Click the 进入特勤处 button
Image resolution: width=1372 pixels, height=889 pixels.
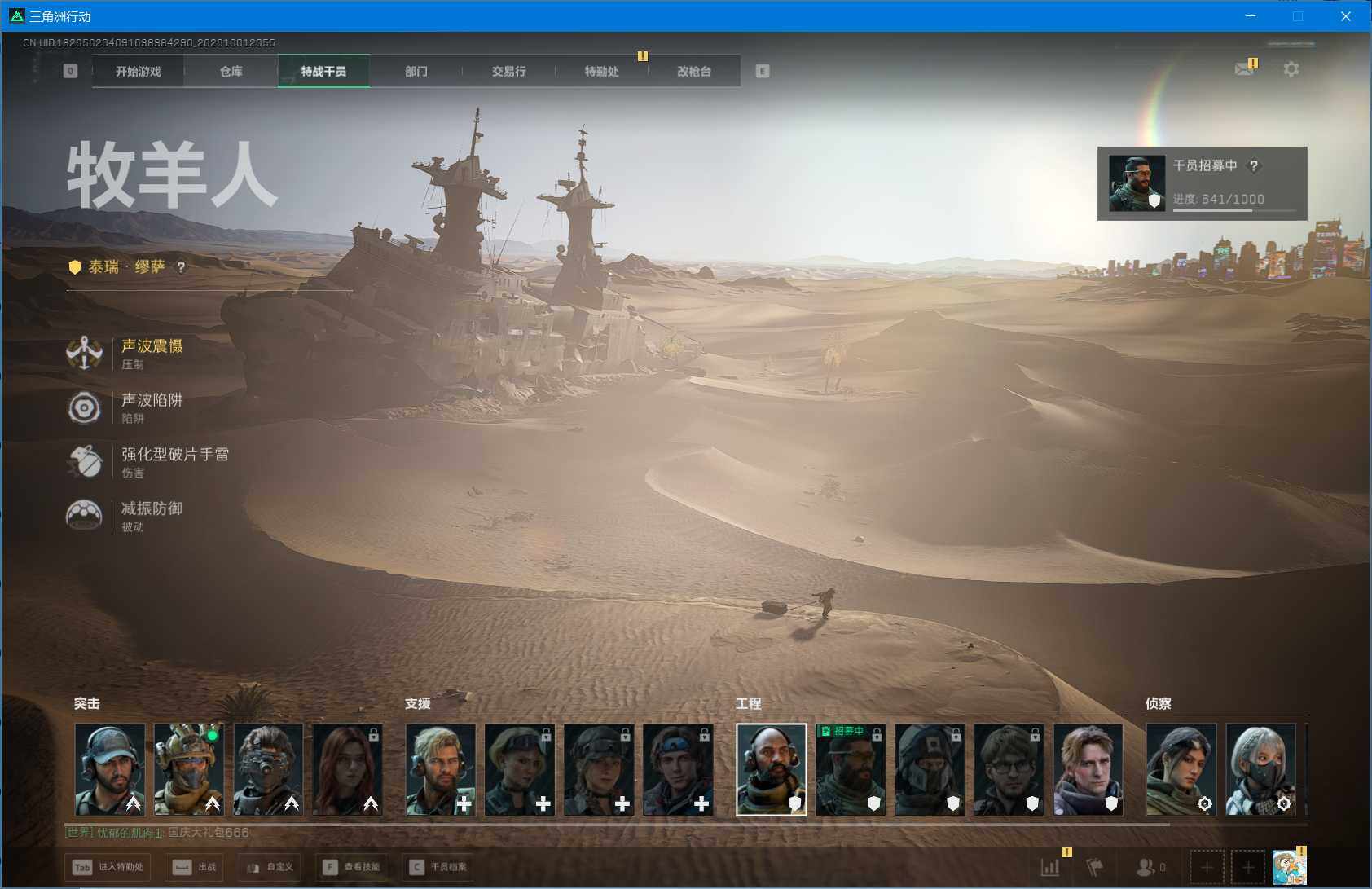click(108, 867)
